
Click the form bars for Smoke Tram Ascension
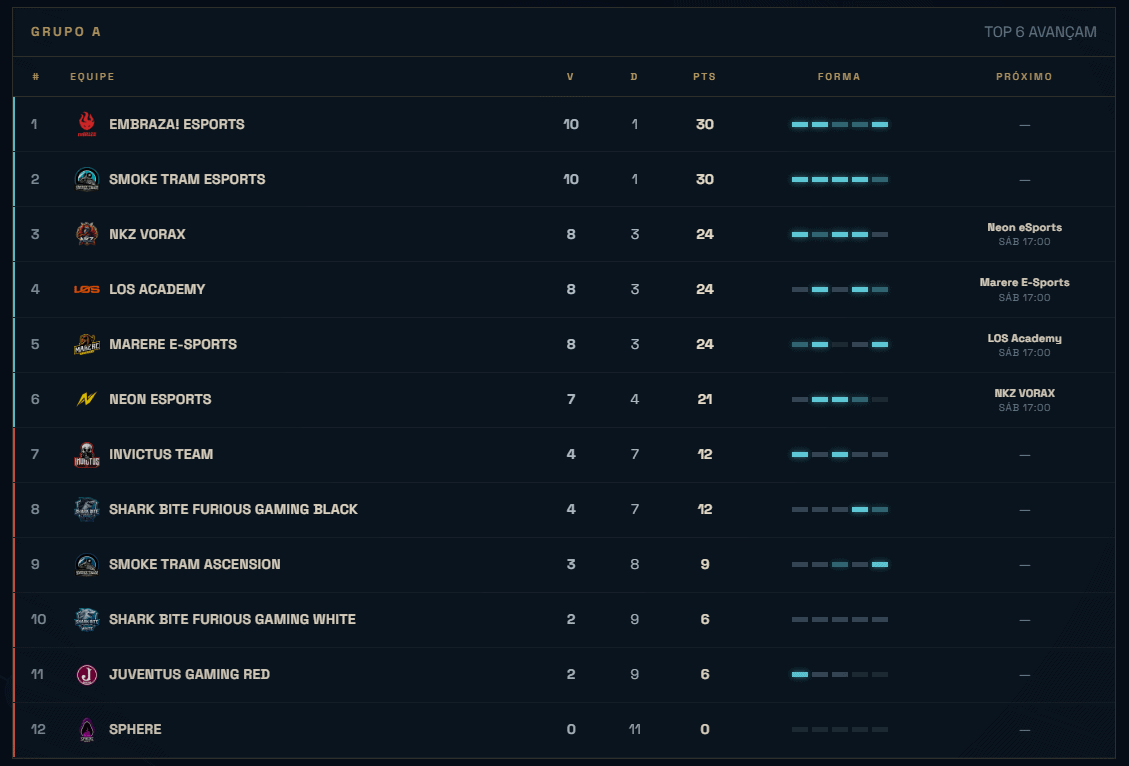pos(840,564)
